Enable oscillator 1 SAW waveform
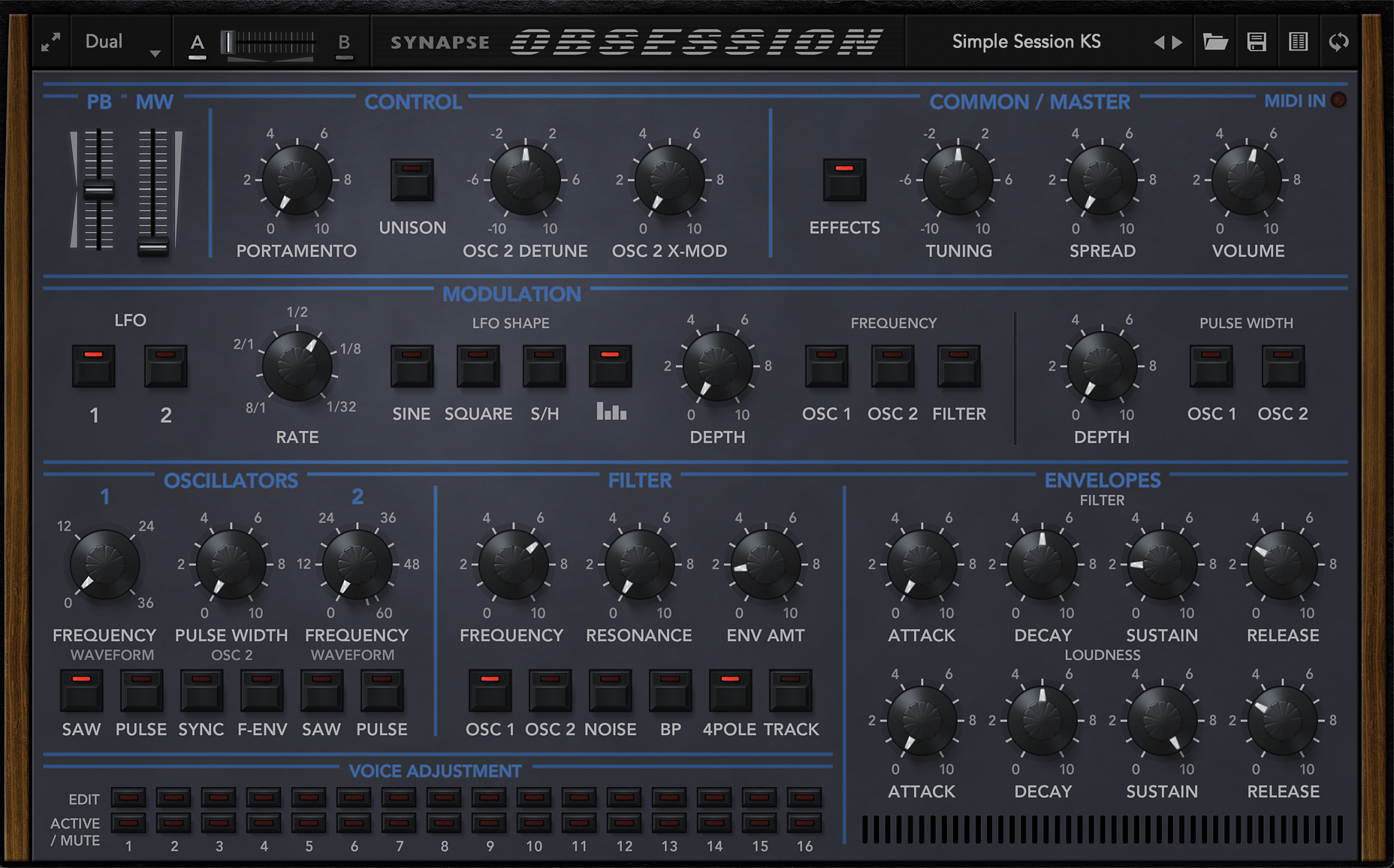1394x868 pixels. point(81,690)
